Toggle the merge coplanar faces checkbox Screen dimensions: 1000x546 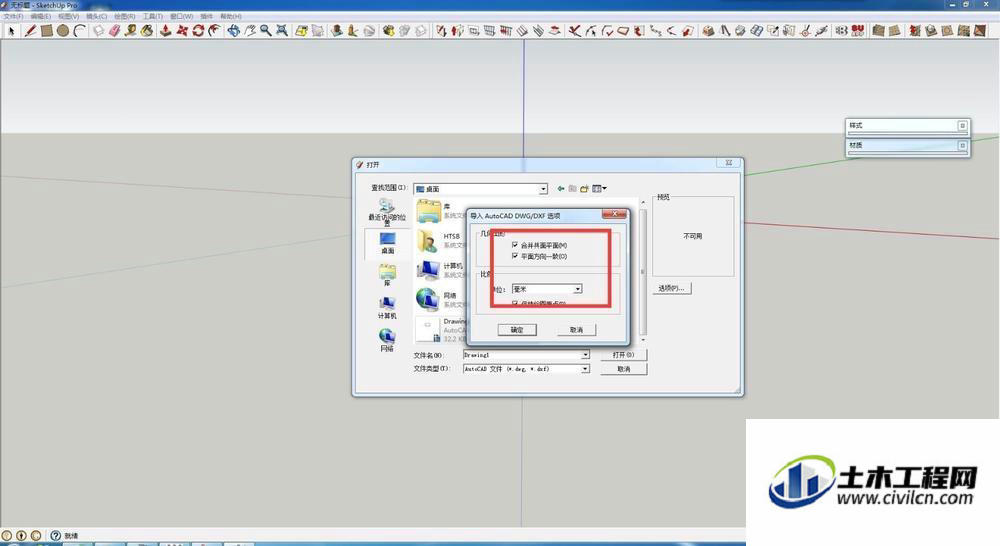(x=515, y=245)
